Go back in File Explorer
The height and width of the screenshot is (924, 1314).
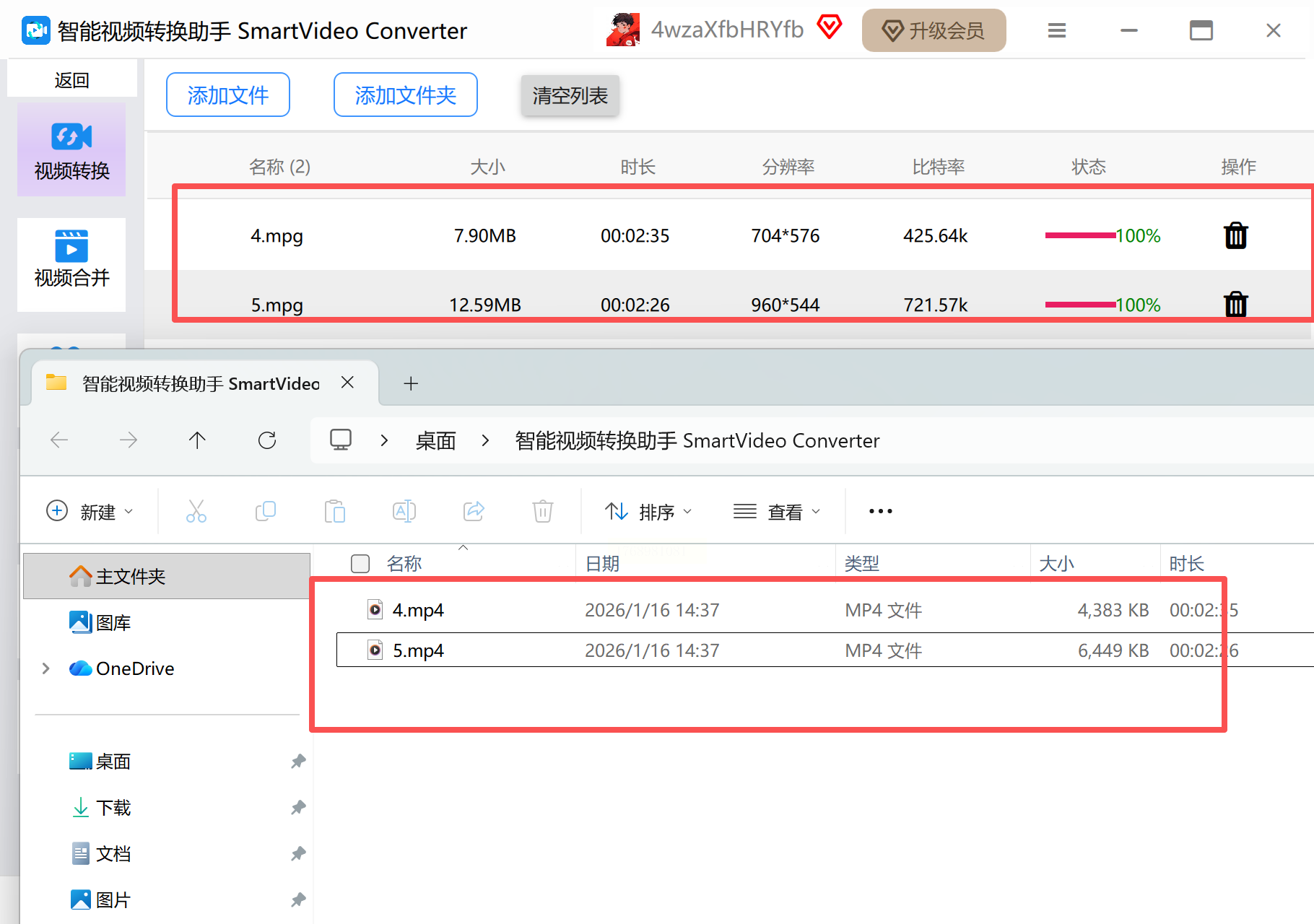point(59,440)
